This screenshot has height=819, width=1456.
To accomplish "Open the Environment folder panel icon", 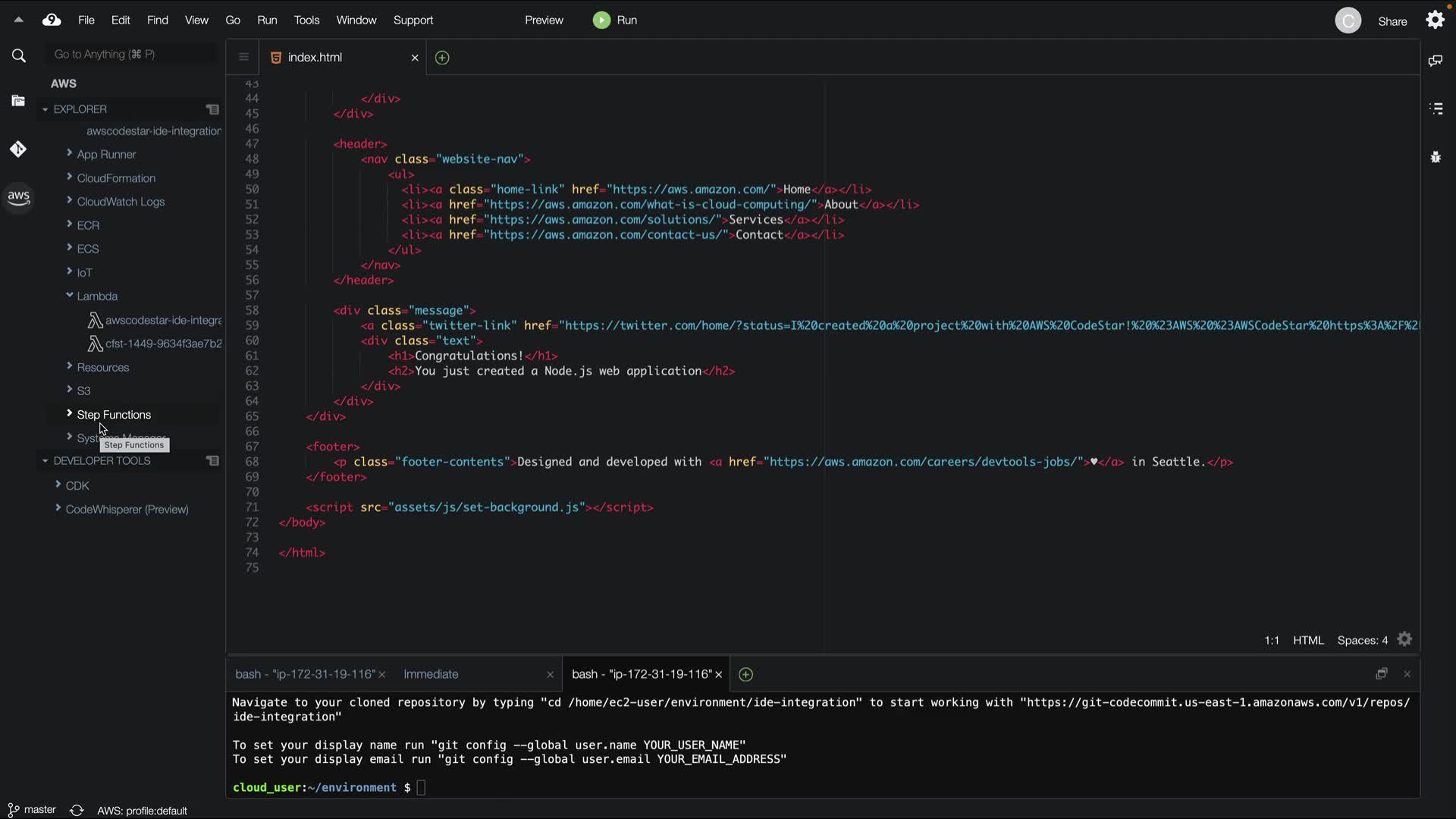I will pos(18,101).
